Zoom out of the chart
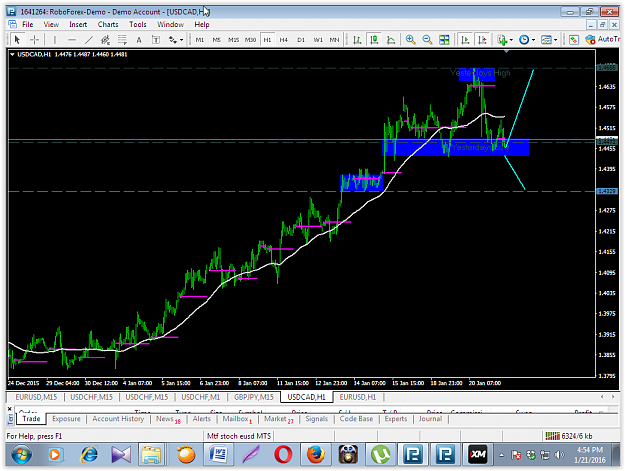This screenshot has width=625, height=471. point(427,39)
